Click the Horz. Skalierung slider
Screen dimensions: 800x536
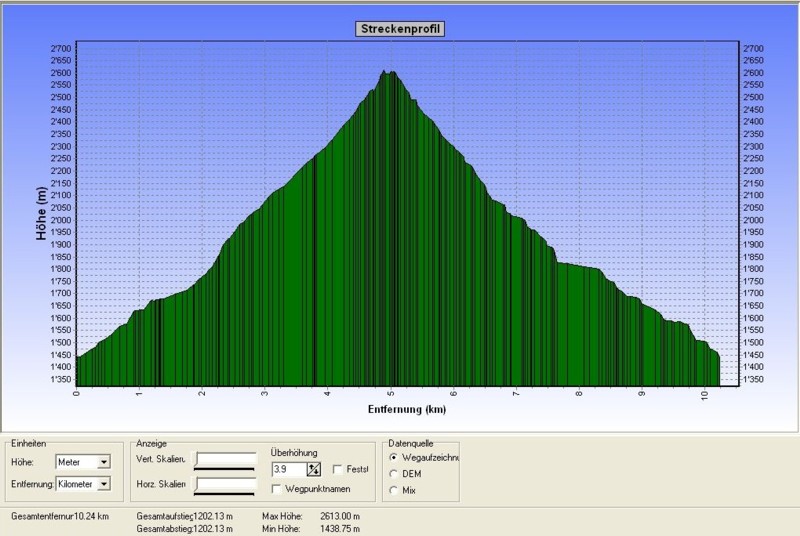(x=225, y=485)
